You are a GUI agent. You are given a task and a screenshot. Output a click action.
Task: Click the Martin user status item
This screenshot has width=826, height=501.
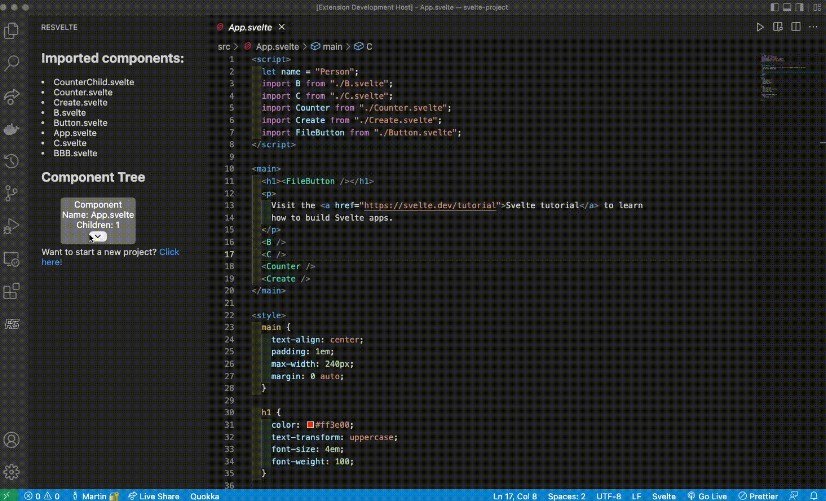point(95,496)
